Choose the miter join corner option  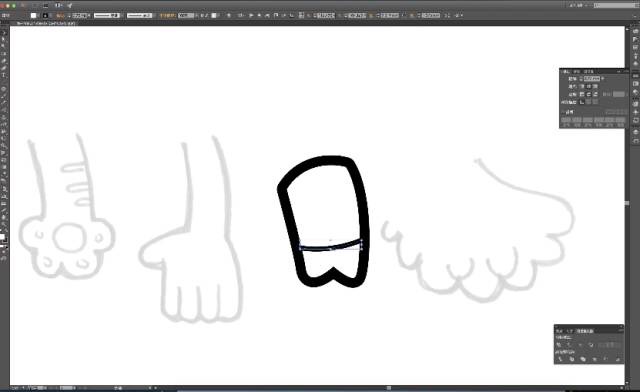(x=582, y=94)
